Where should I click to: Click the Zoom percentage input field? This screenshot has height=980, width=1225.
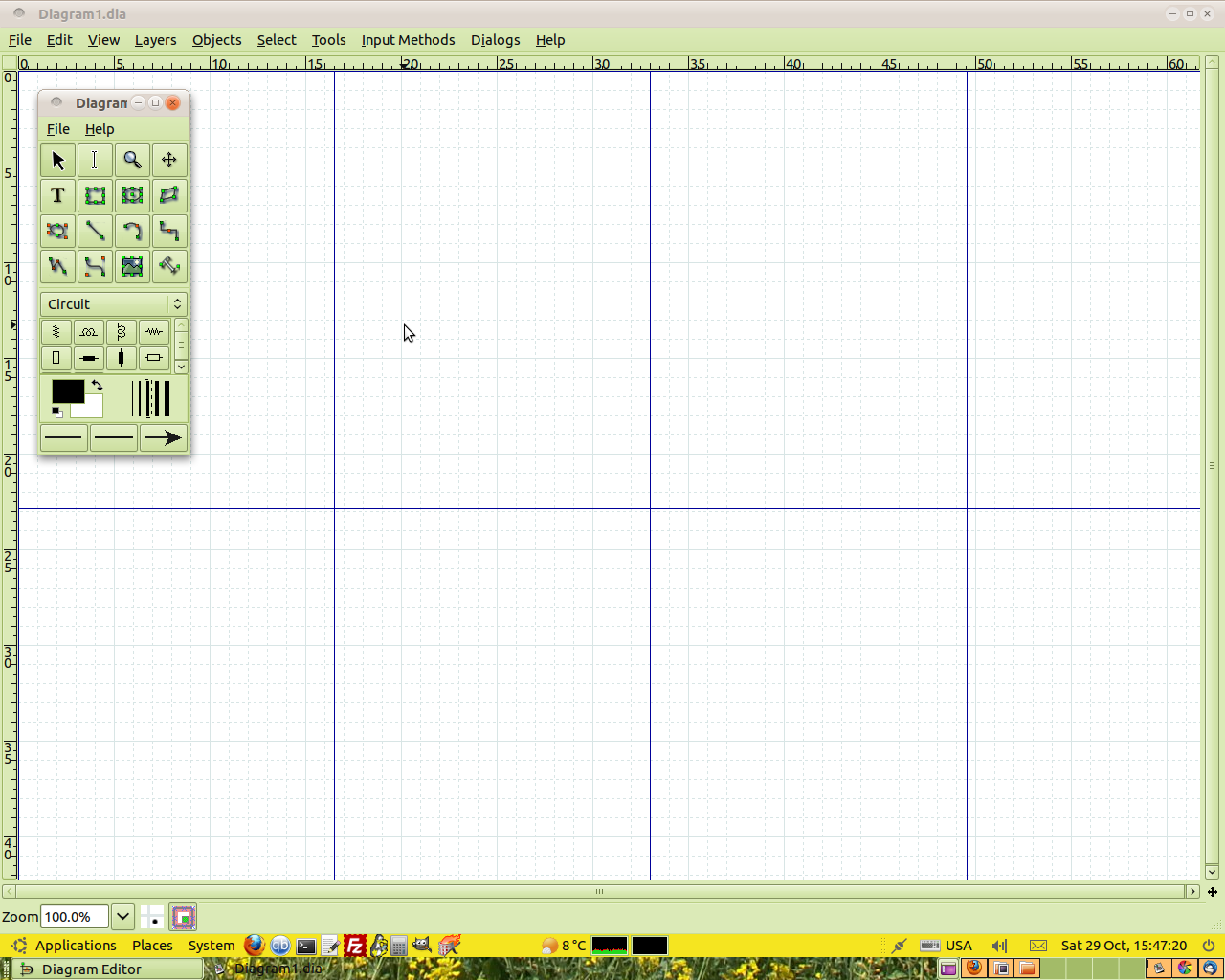(x=75, y=917)
